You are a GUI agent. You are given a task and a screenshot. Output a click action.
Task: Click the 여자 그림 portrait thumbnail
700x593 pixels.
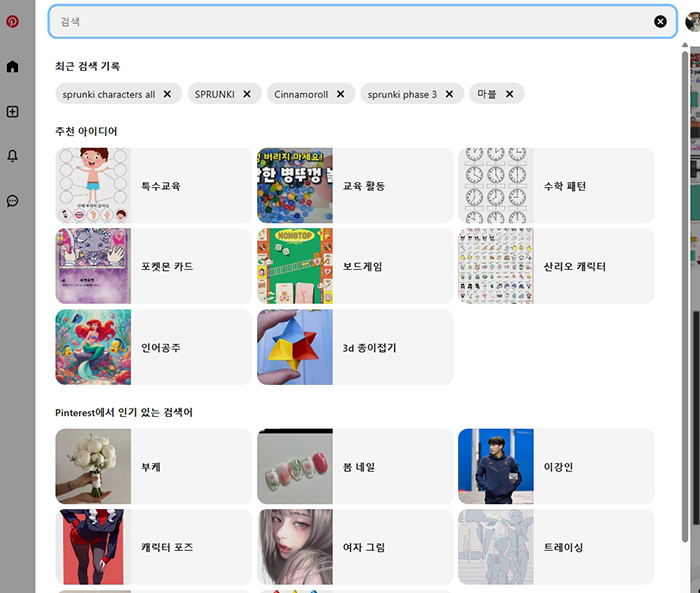point(295,547)
